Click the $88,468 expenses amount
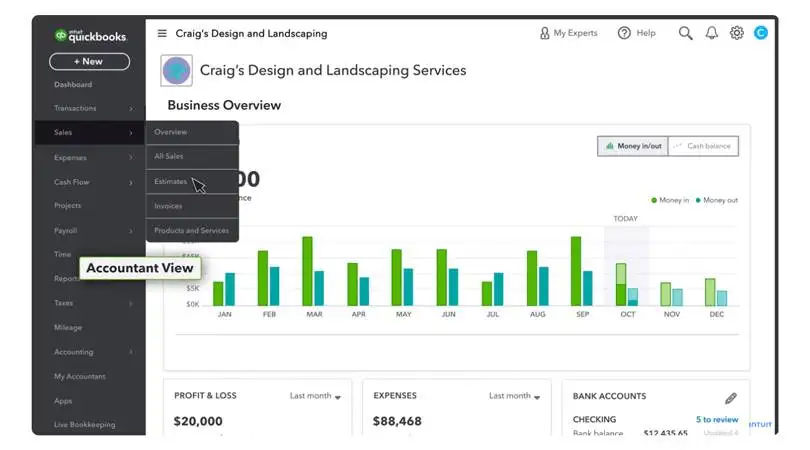This screenshot has height=450, width=810. [x=397, y=421]
